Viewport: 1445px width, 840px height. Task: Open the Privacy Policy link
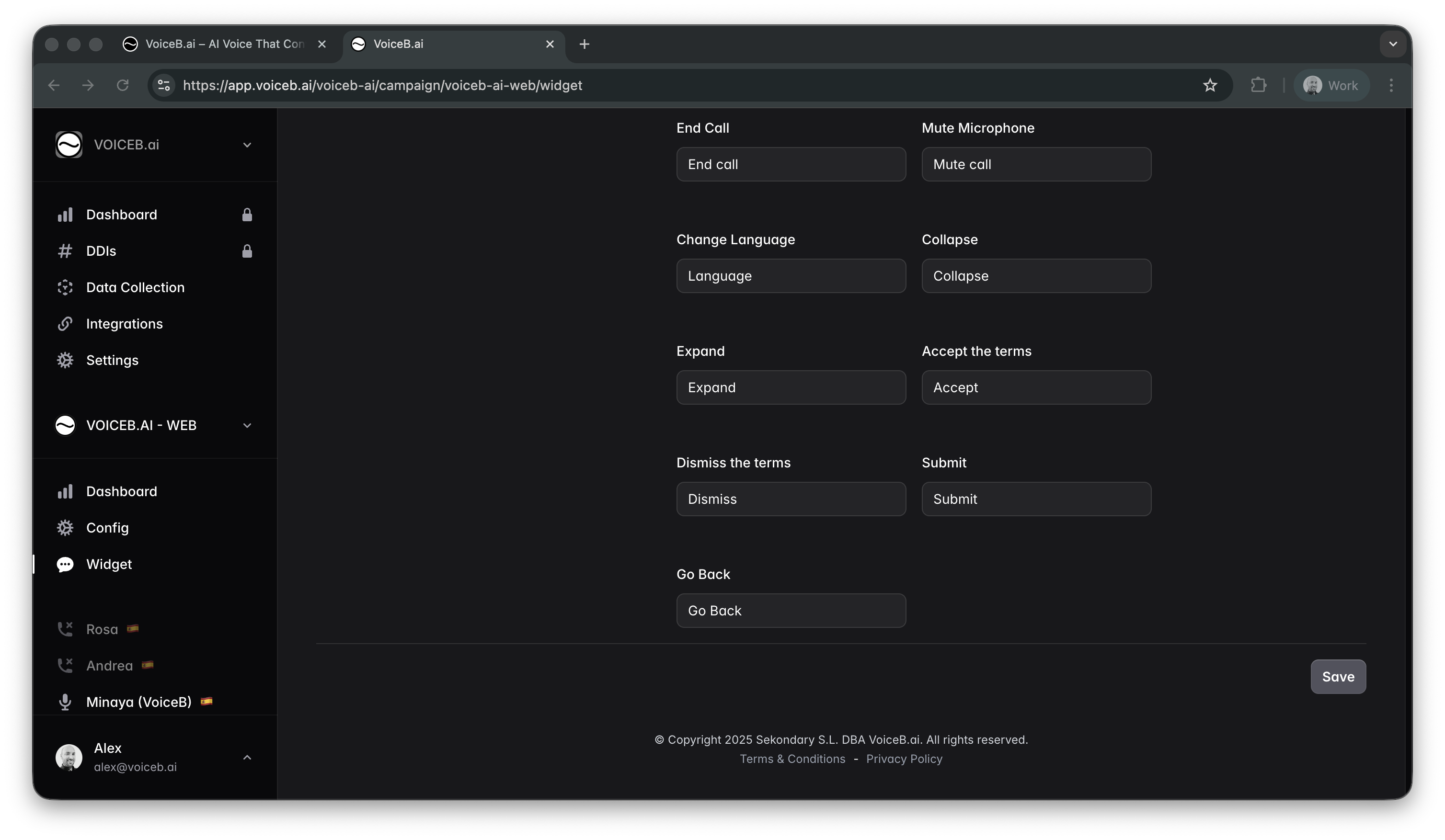point(904,759)
